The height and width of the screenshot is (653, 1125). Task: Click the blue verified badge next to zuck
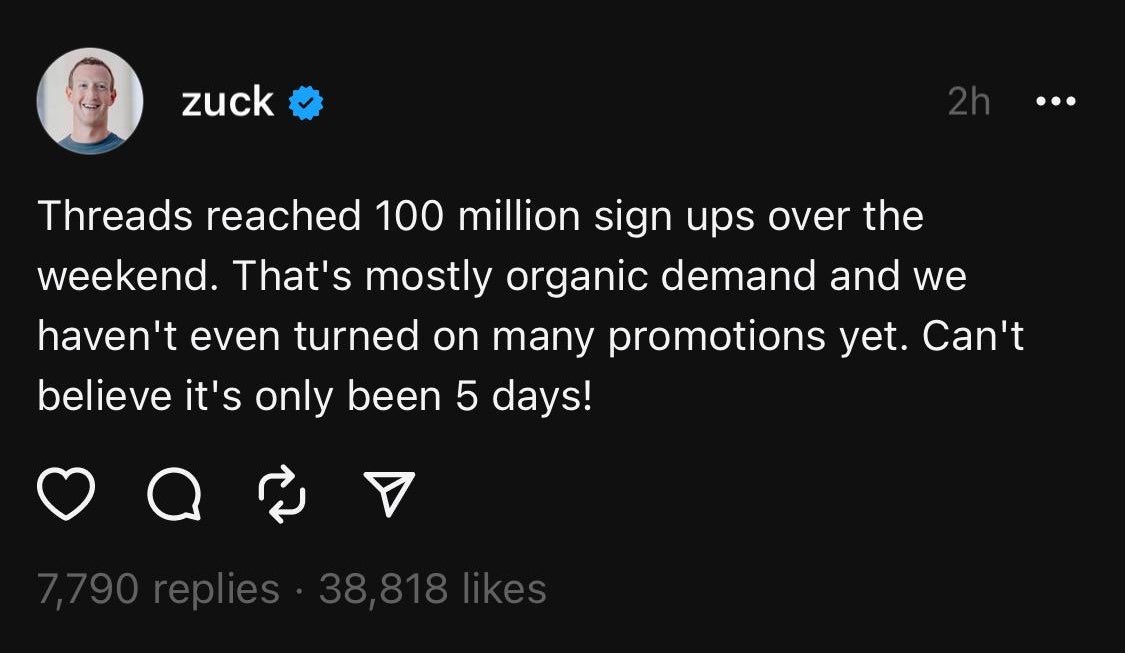306,103
